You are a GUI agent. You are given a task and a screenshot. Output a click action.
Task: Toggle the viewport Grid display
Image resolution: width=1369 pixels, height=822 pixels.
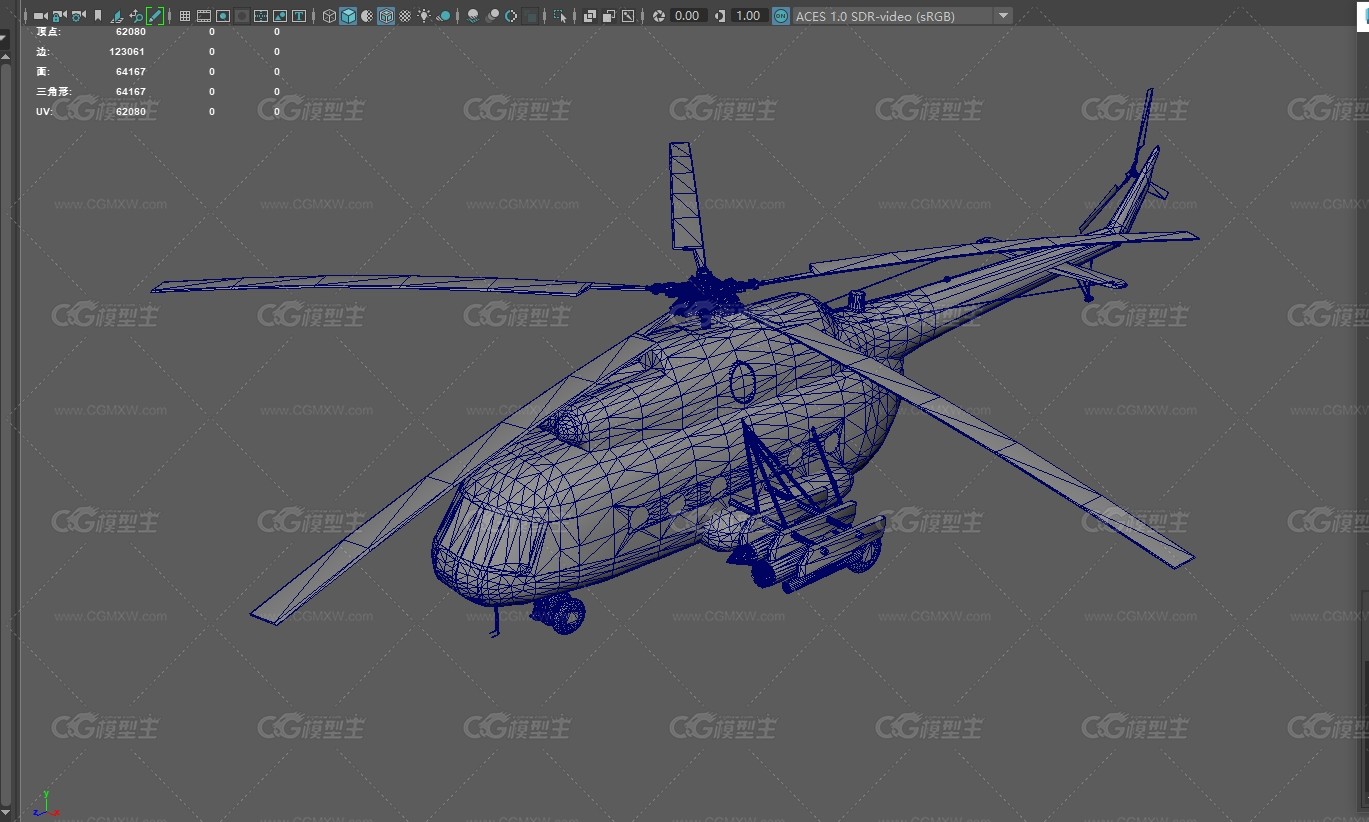(185, 16)
